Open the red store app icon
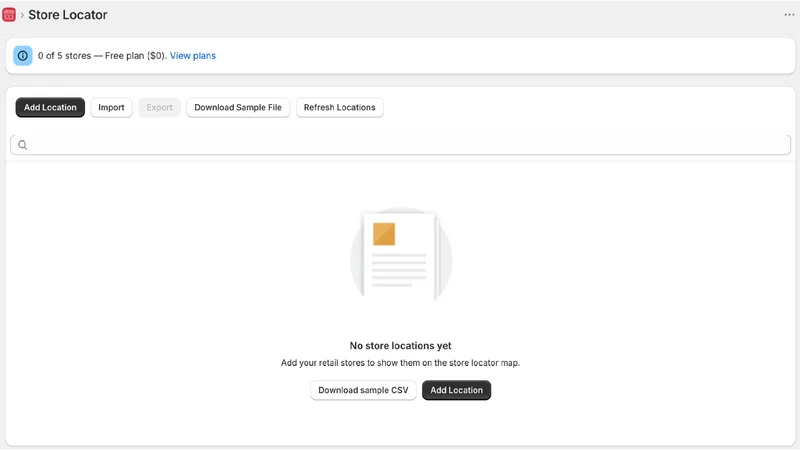This screenshot has height=450, width=800. tap(9, 15)
